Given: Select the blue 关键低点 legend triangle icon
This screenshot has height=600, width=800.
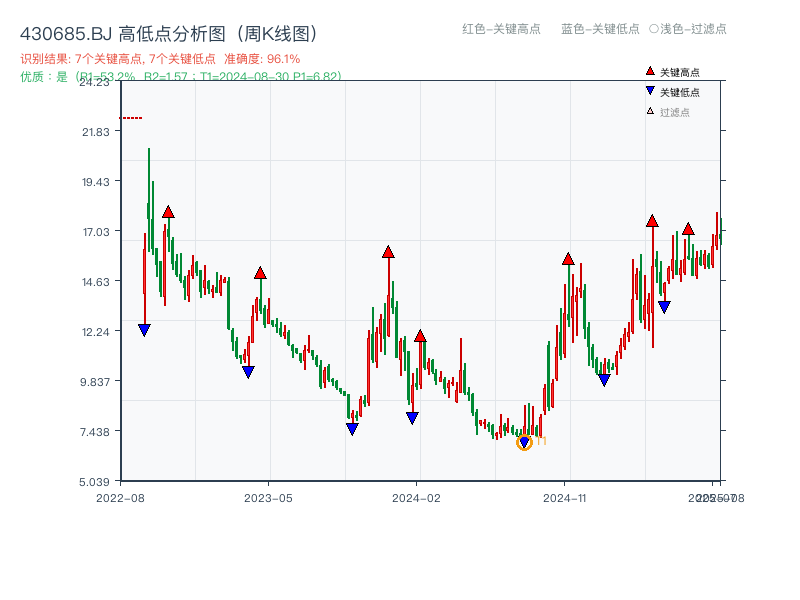Looking at the screenshot, I should point(650,92).
